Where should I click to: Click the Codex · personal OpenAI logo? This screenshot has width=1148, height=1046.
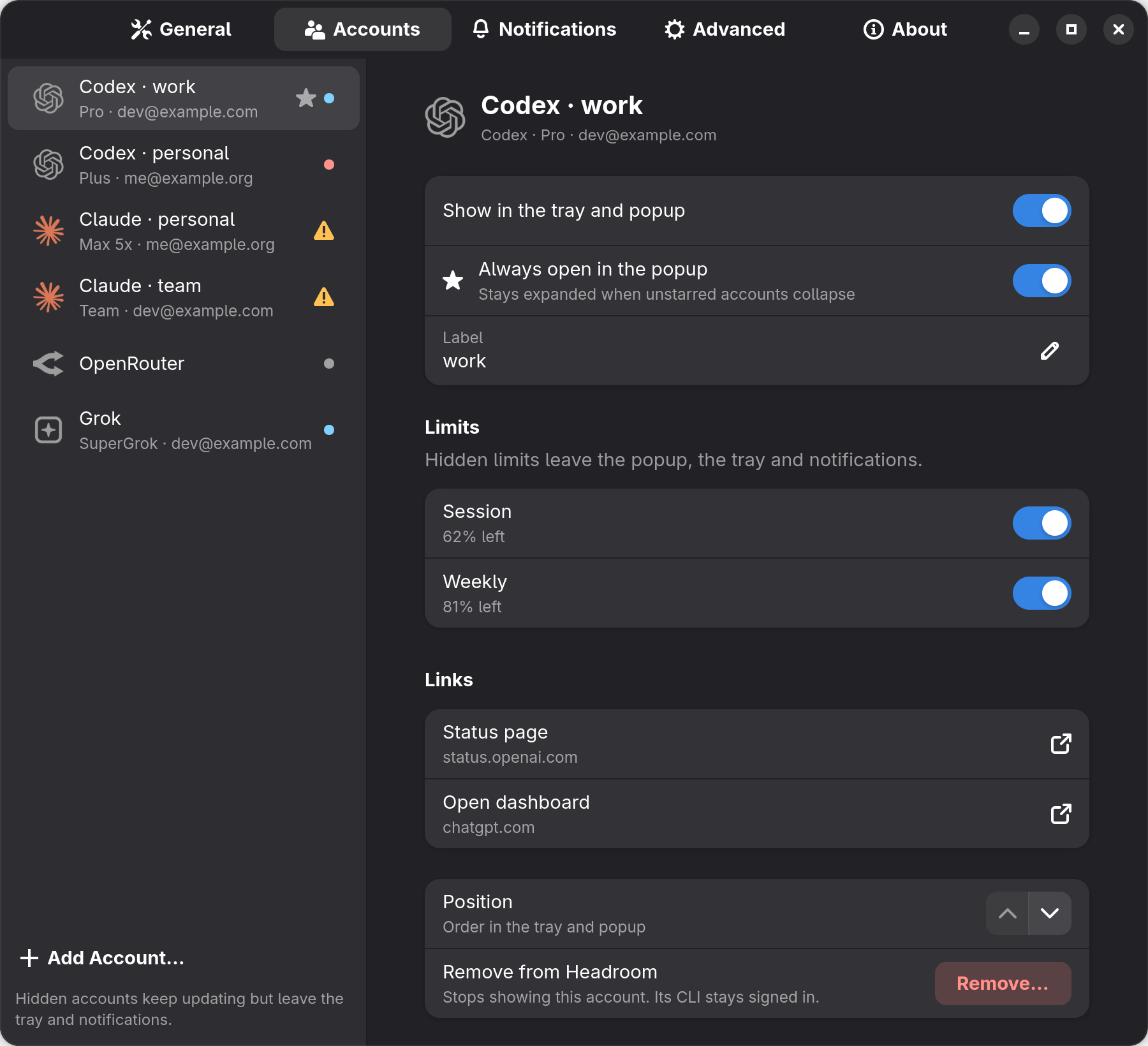(x=48, y=165)
